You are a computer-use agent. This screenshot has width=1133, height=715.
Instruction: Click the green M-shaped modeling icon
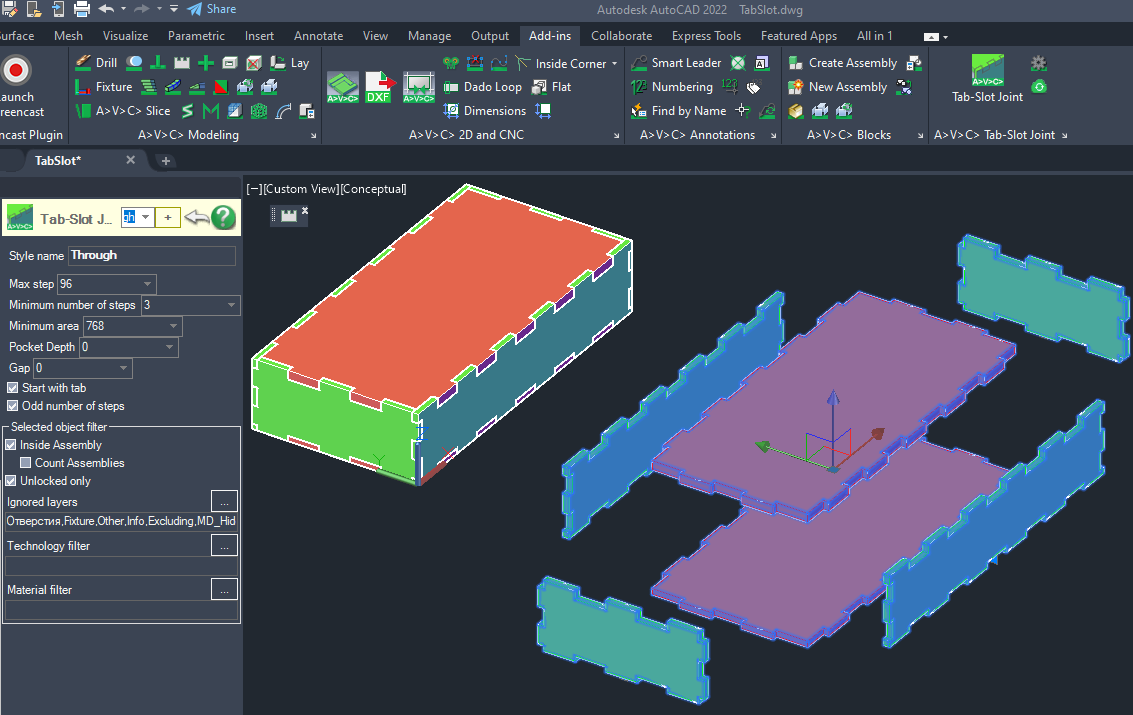click(x=211, y=110)
